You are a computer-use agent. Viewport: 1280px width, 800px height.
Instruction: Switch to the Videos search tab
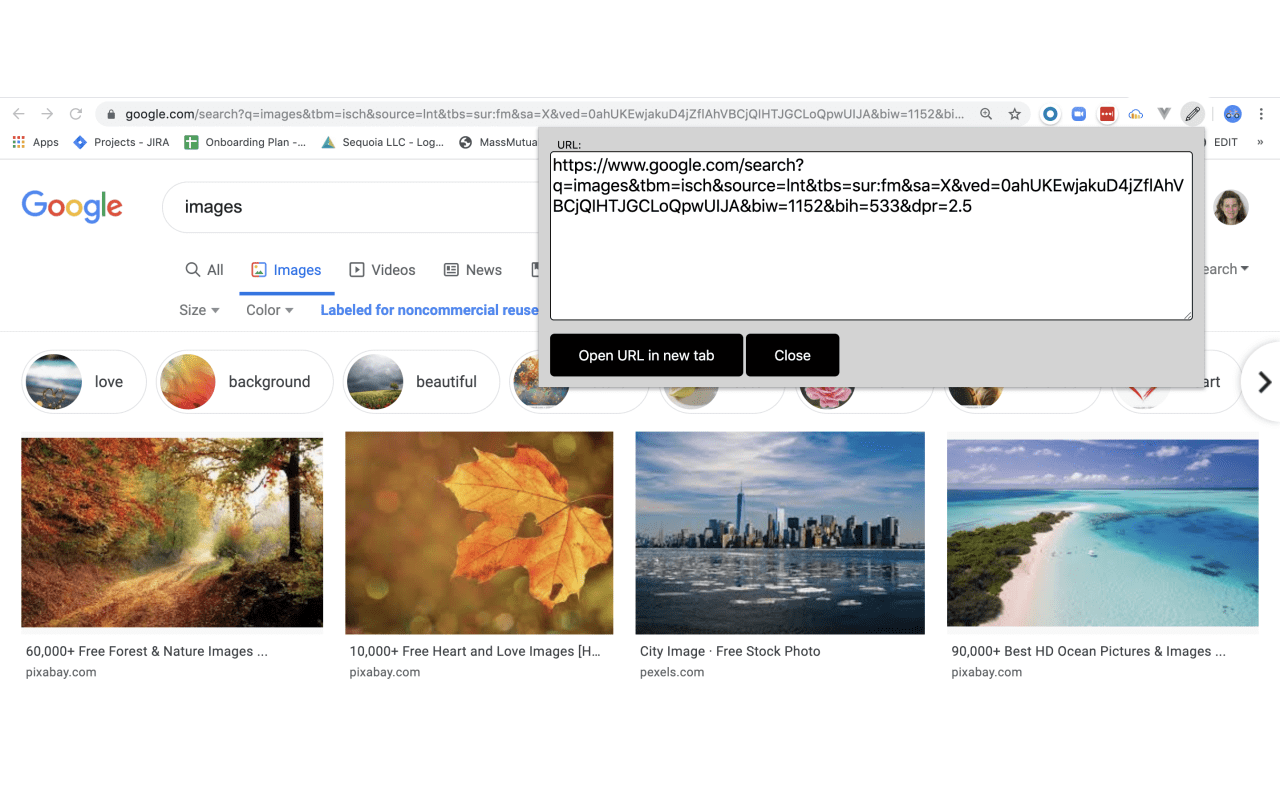(383, 269)
